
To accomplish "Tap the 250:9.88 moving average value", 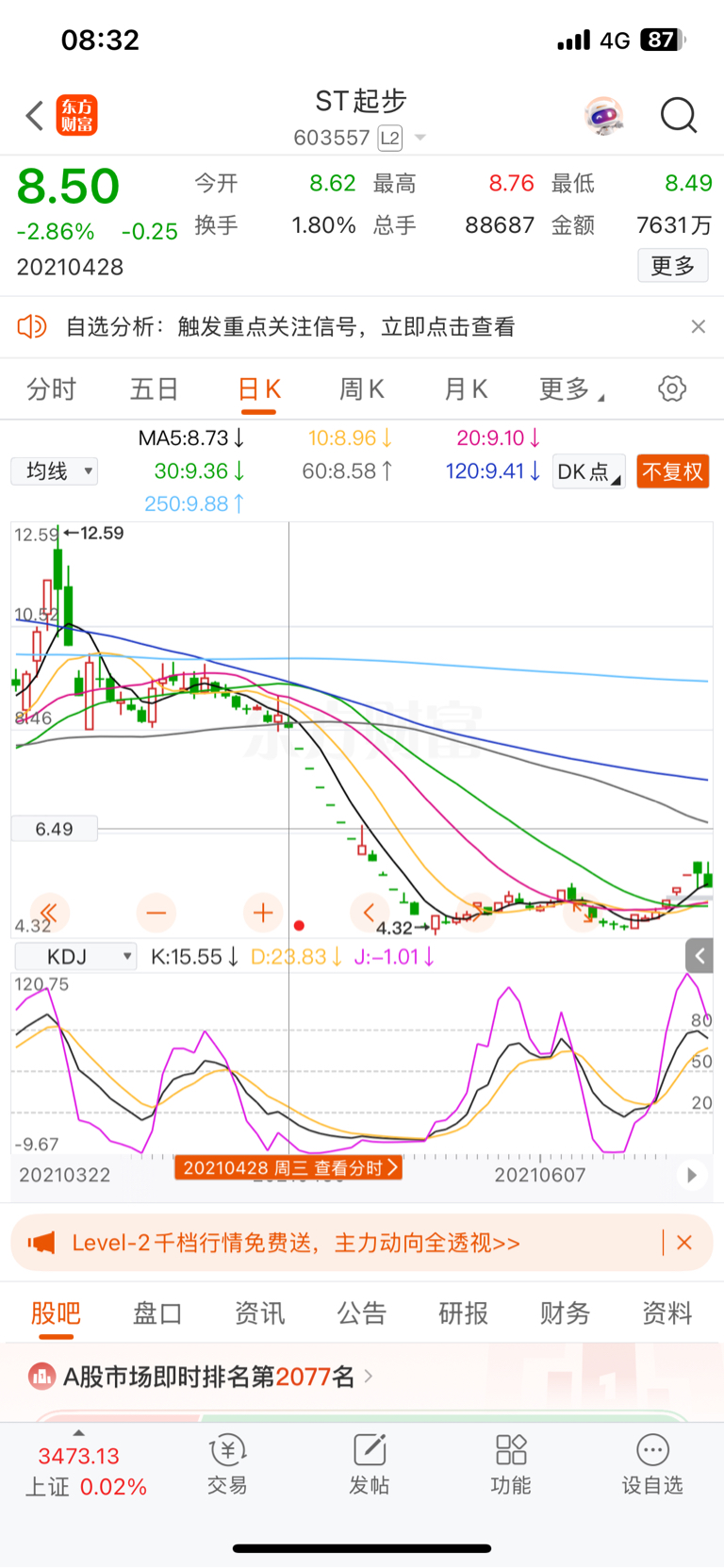I will [194, 504].
